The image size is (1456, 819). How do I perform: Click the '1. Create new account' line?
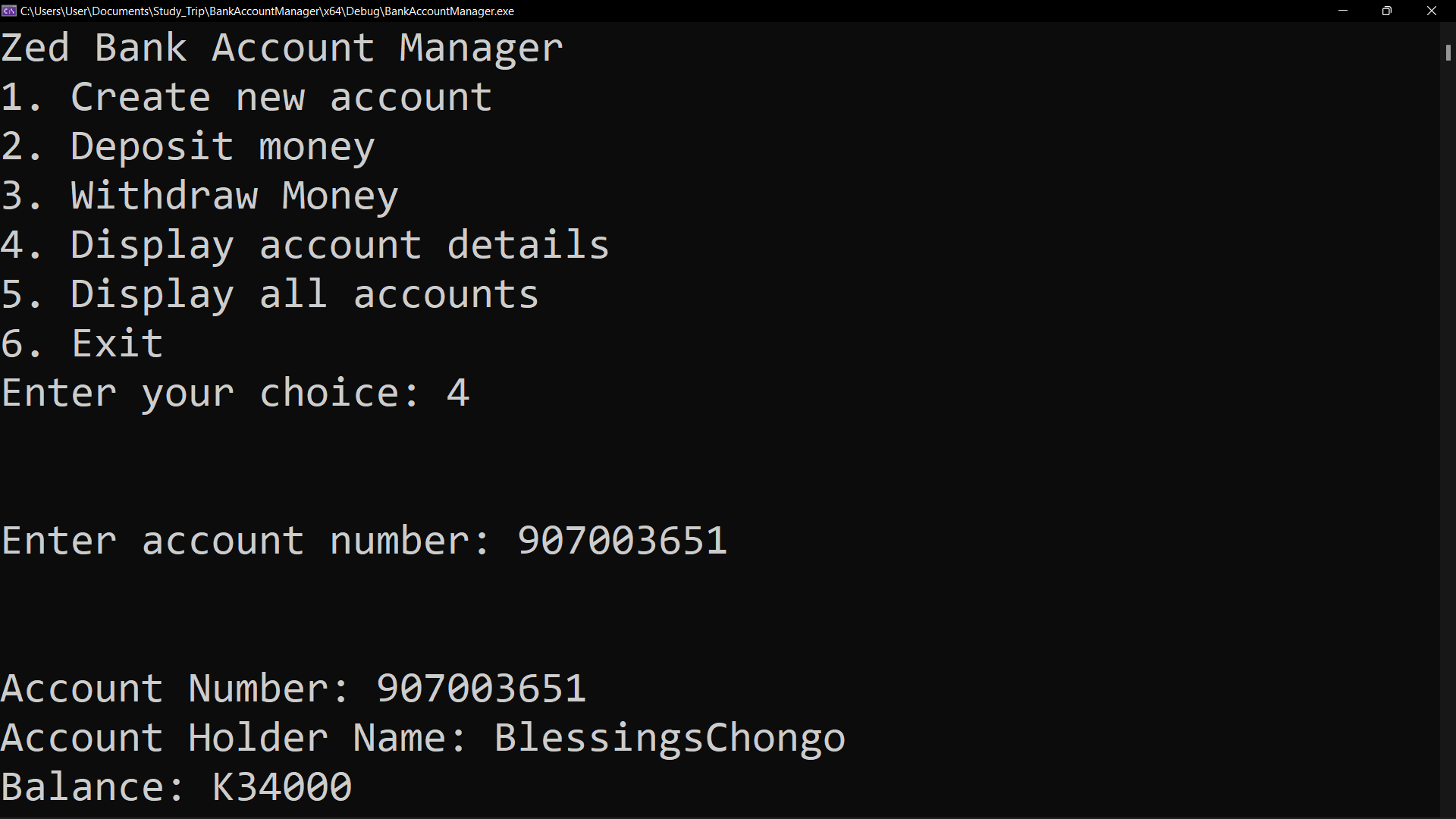coord(246,98)
